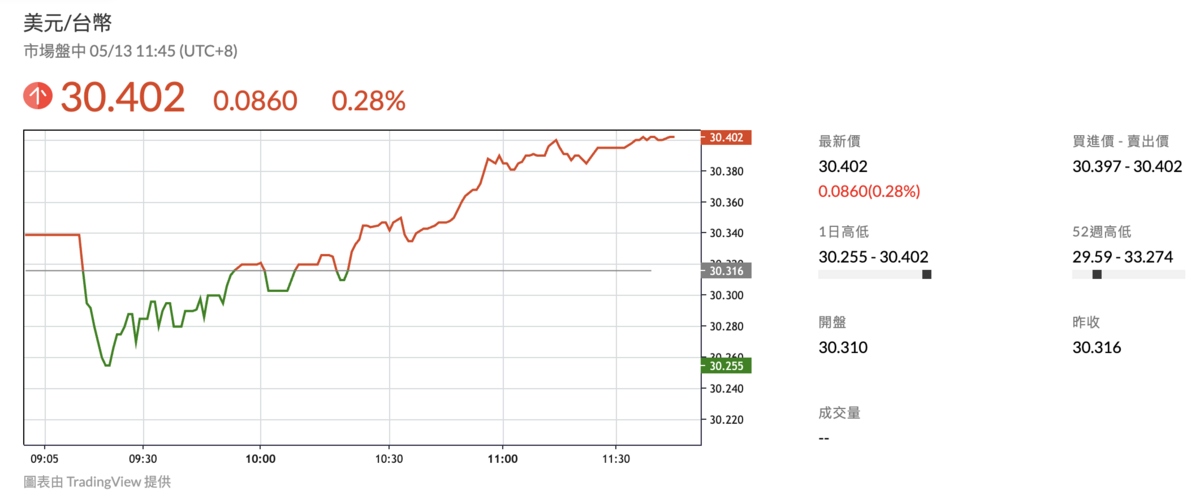The height and width of the screenshot is (499, 1200).
Task: Click the red up-arrow icon beside the headline price
Action: point(38,97)
